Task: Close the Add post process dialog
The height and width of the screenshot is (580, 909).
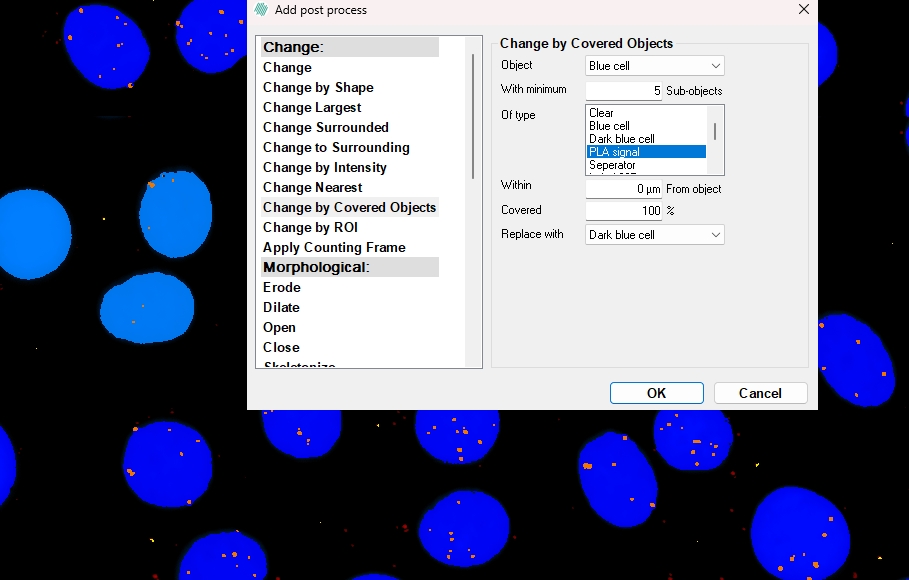Action: (803, 9)
